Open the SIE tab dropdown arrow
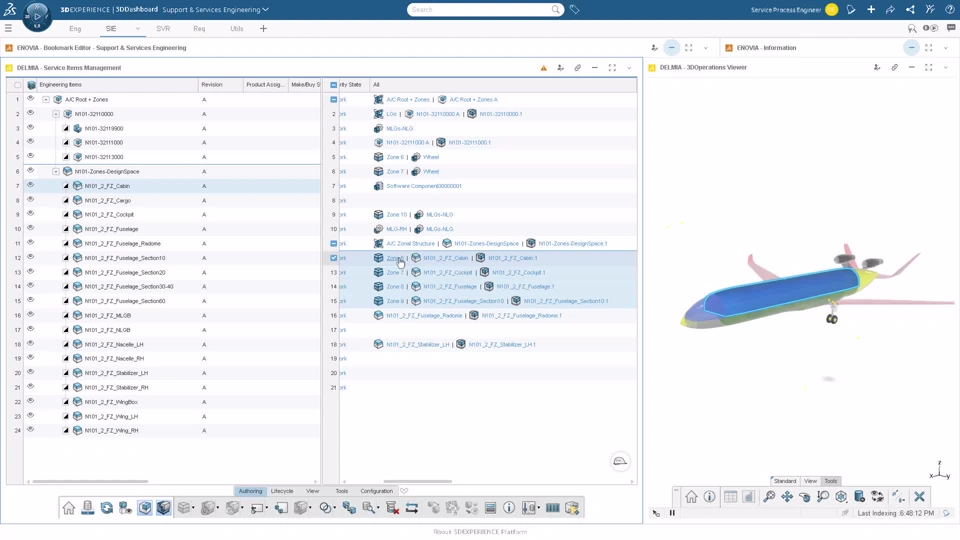960x540 pixels. click(x=137, y=29)
